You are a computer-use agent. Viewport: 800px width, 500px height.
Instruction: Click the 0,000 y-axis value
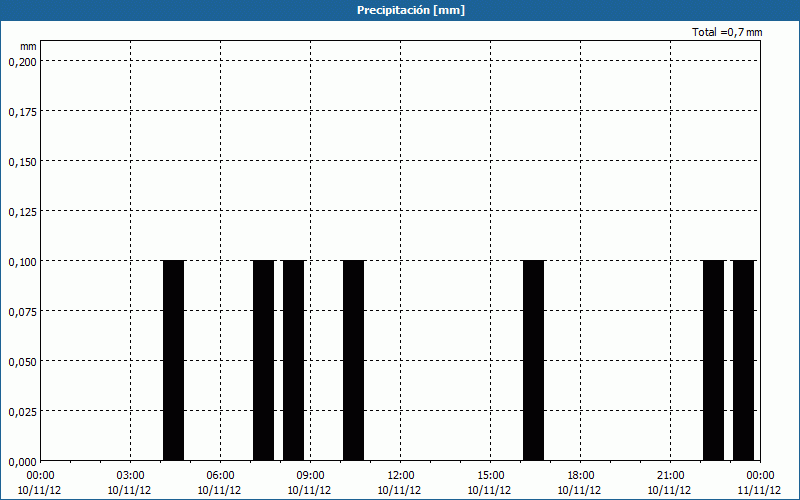[x=22, y=462]
